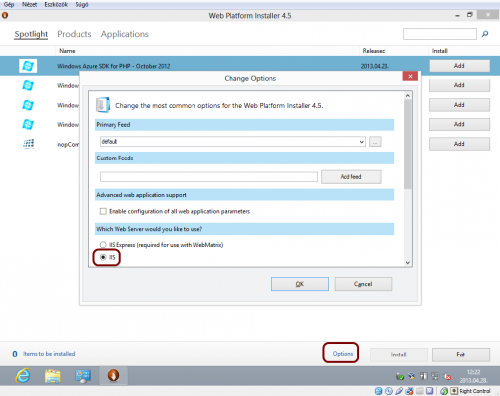Image resolution: width=500 pixels, height=396 pixels.
Task: Click the dialog scrollbar up arrow
Action: 407,96
